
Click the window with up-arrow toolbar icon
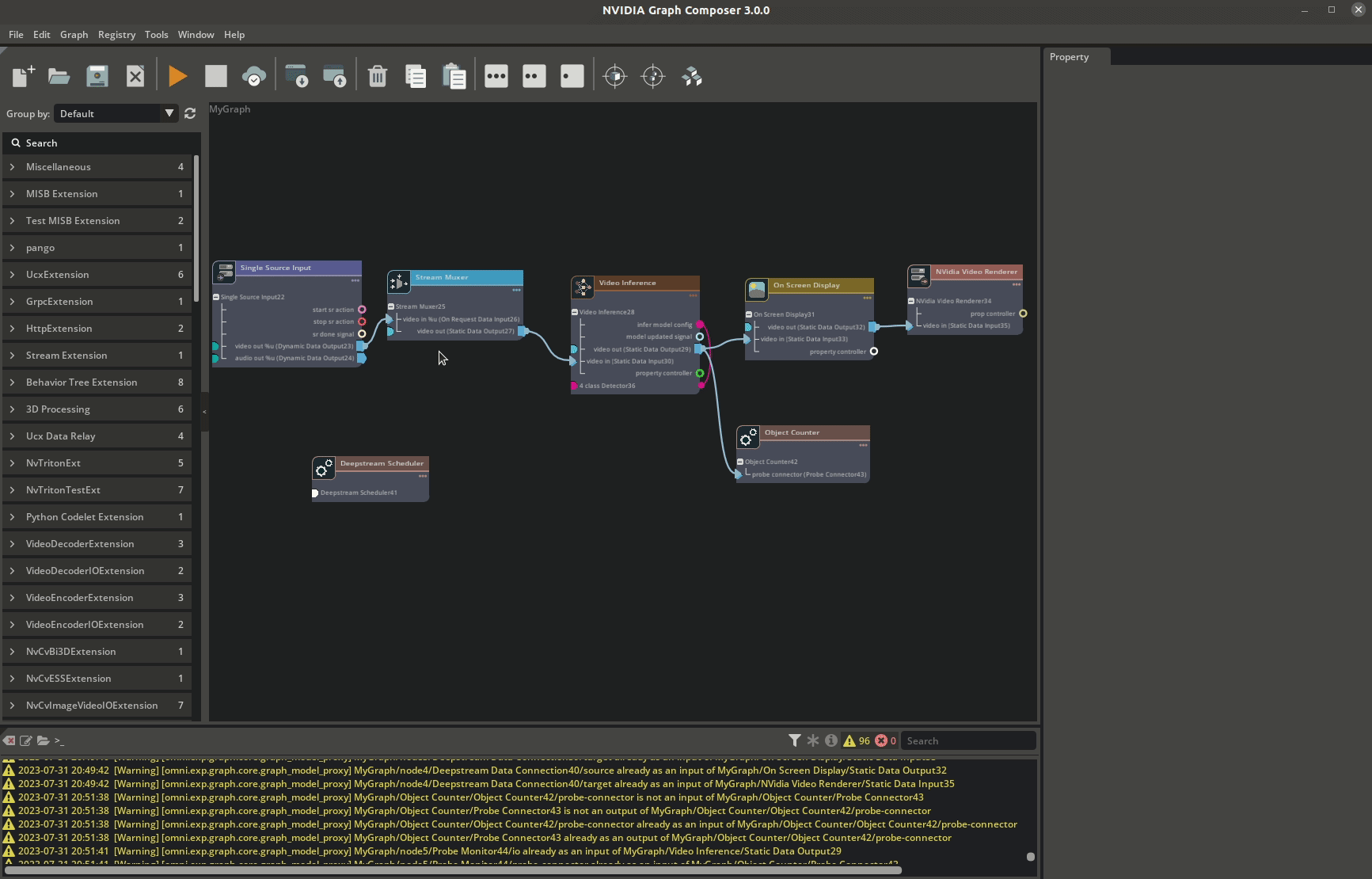point(335,76)
